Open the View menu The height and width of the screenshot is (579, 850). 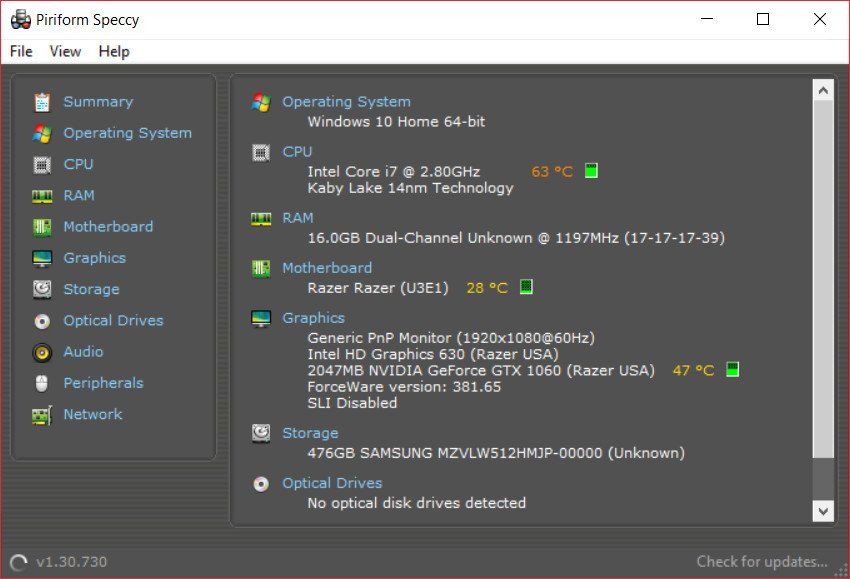coord(65,51)
